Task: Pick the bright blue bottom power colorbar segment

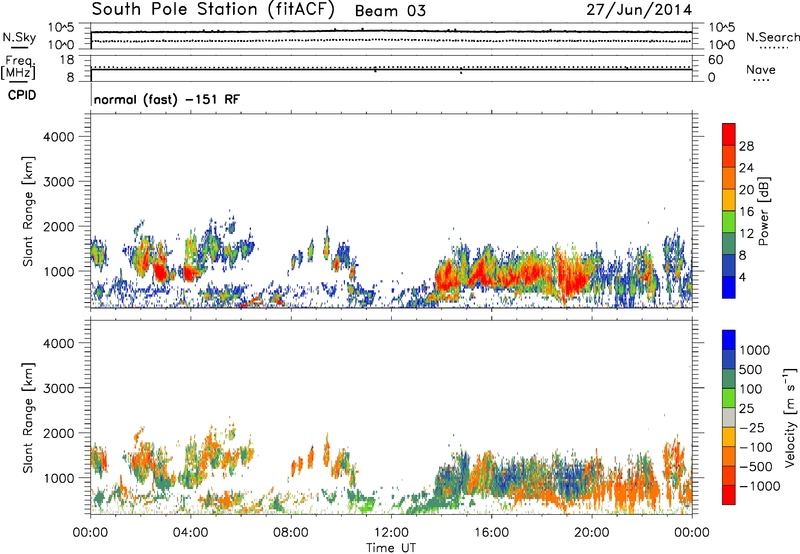Action: [729, 288]
